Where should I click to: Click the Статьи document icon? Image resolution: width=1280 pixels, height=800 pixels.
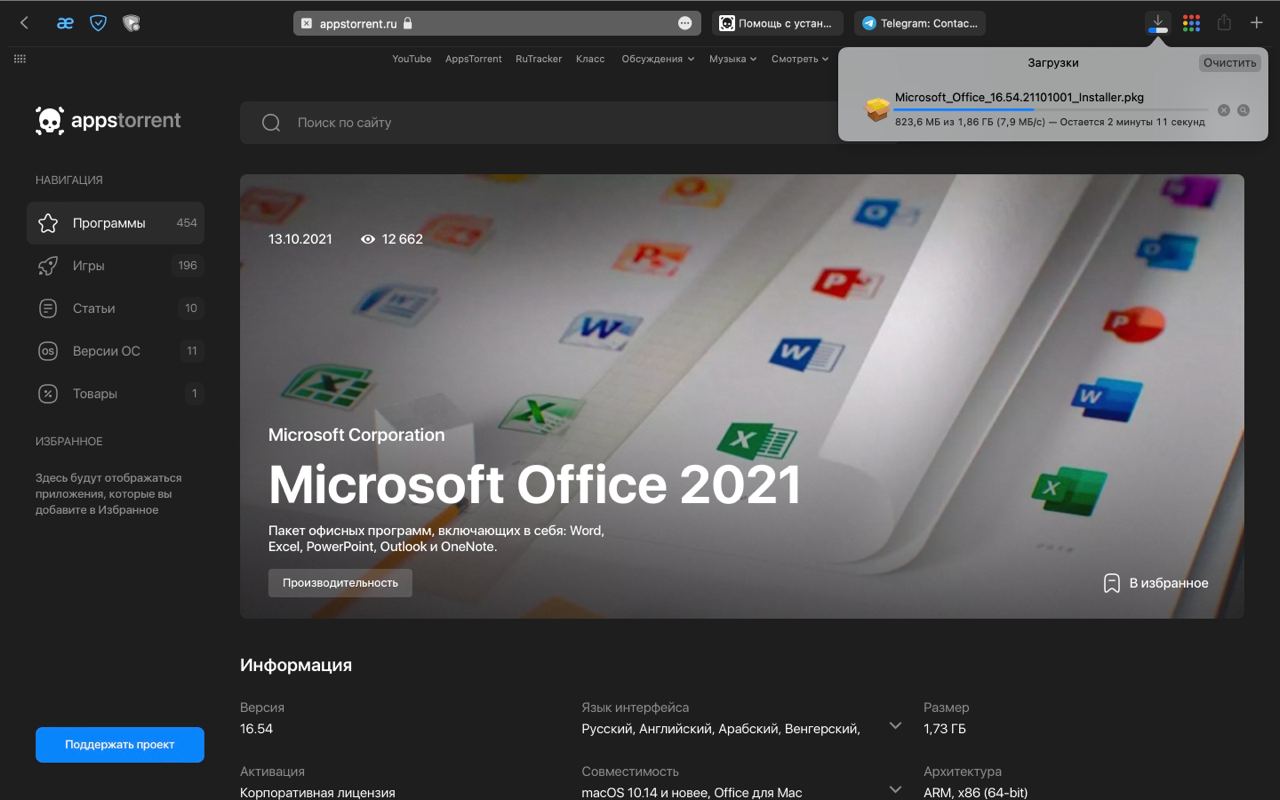coord(48,308)
